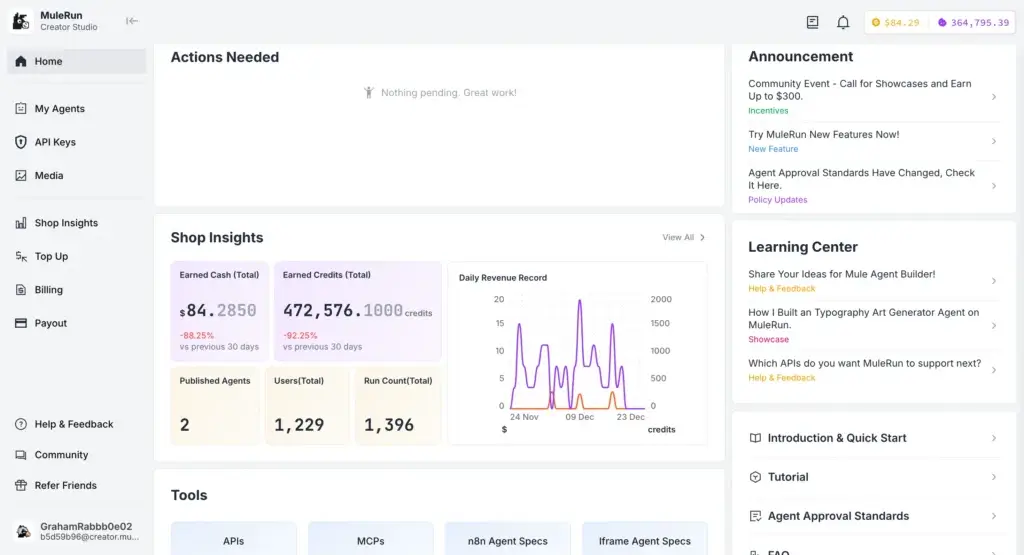Expand the Share Your Ideas item chevron

pos(993,281)
